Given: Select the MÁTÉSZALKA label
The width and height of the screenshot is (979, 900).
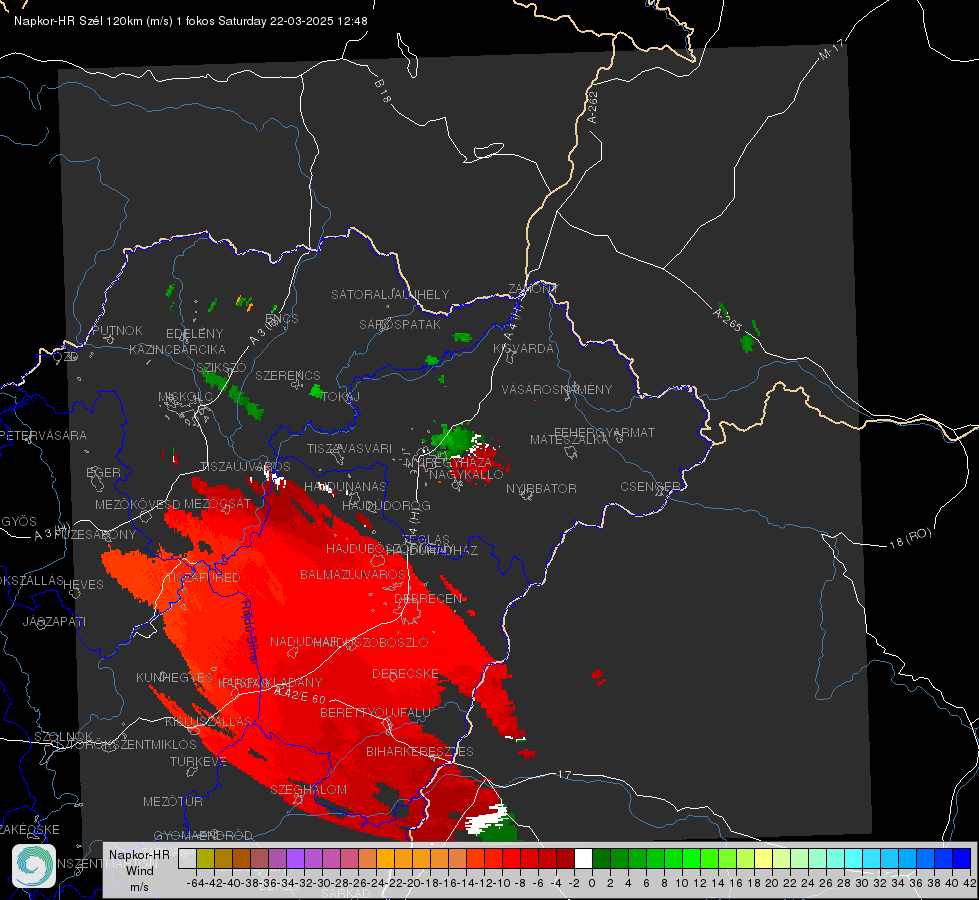Looking at the screenshot, I should [569, 440].
